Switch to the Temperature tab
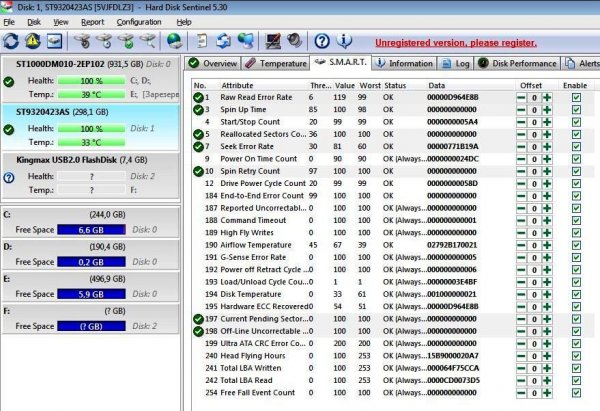This screenshot has width=600, height=411. coord(277,63)
